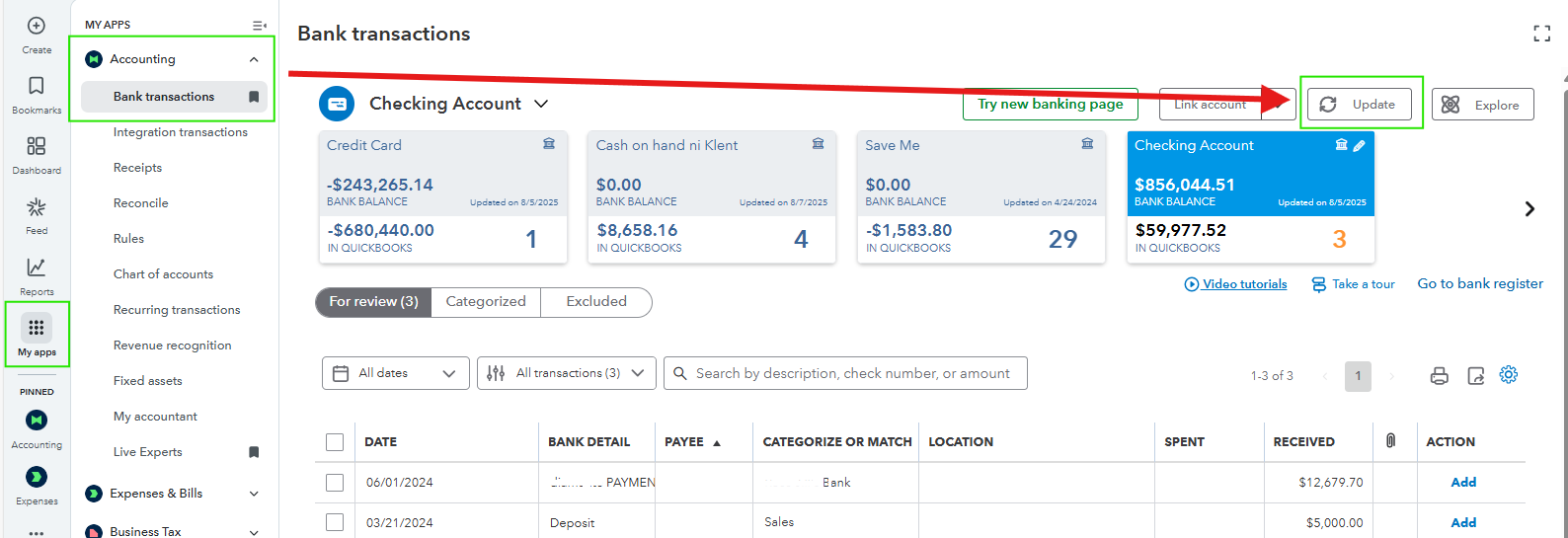Expand the All transactions (3) filter dropdown
This screenshot has height=538, width=1568.
pos(566,373)
